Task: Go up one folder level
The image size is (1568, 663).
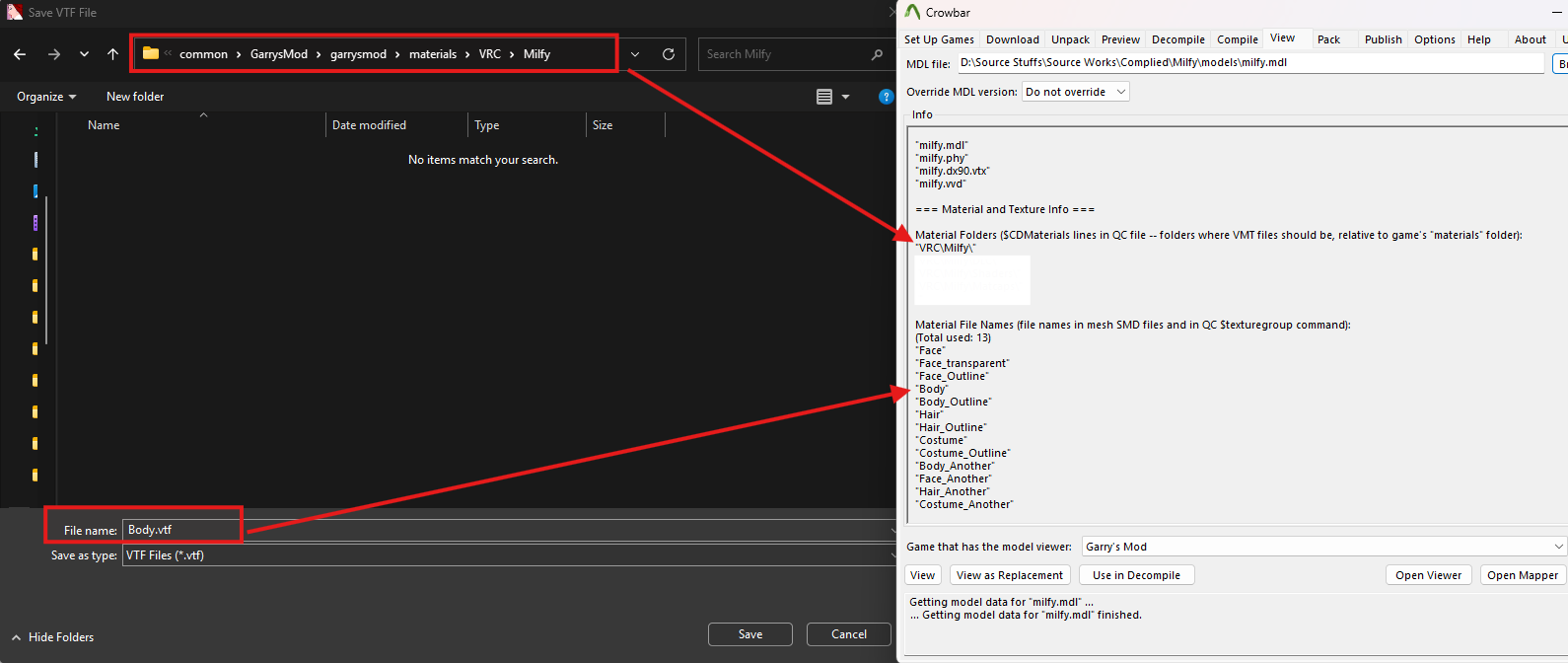Action: point(112,54)
